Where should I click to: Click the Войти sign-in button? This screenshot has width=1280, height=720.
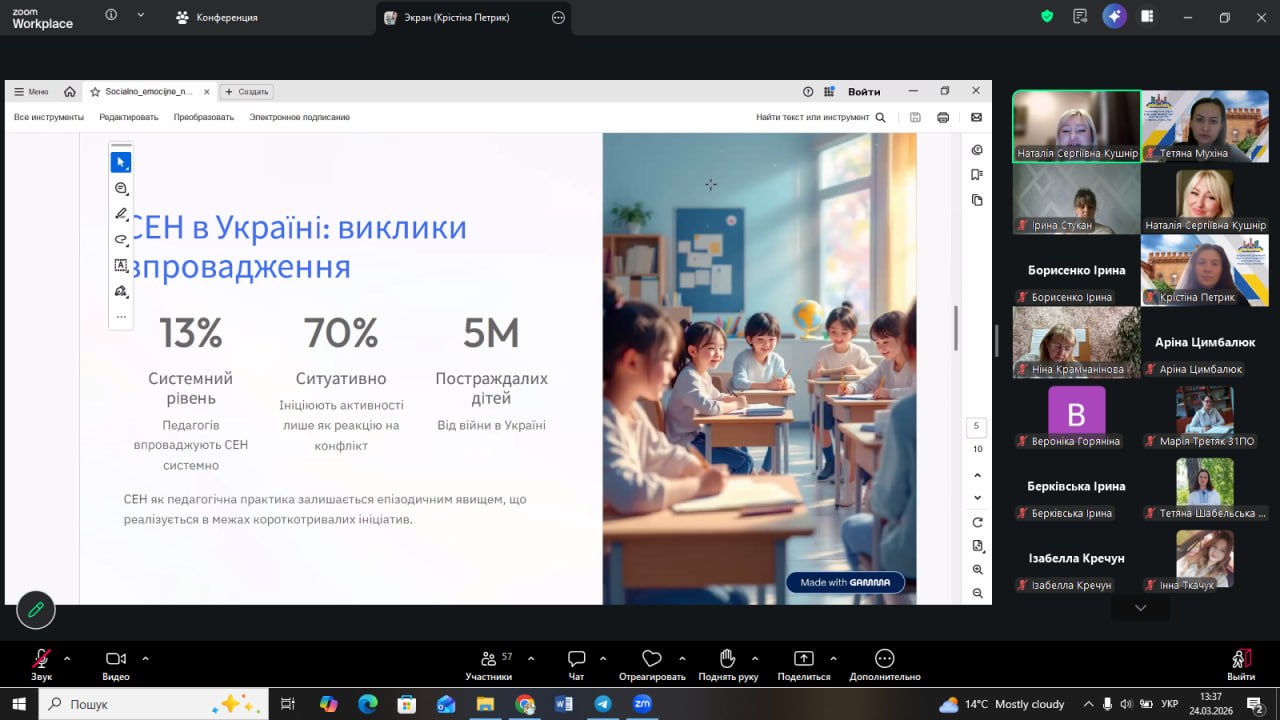864,91
